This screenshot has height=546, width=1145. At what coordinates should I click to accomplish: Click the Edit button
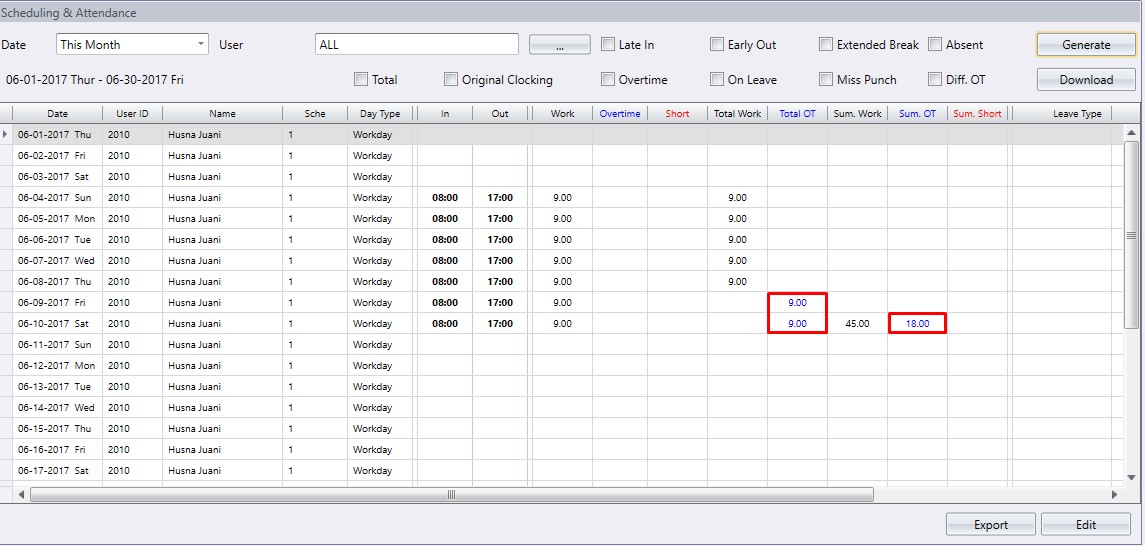1086,524
